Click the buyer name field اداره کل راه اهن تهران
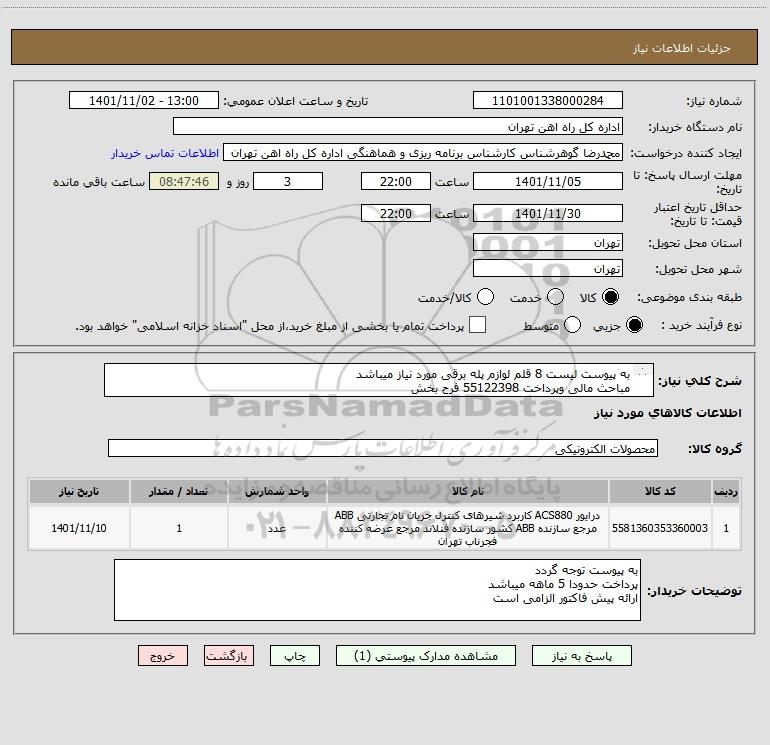Screen dimensions: 770x745 (x=398, y=127)
